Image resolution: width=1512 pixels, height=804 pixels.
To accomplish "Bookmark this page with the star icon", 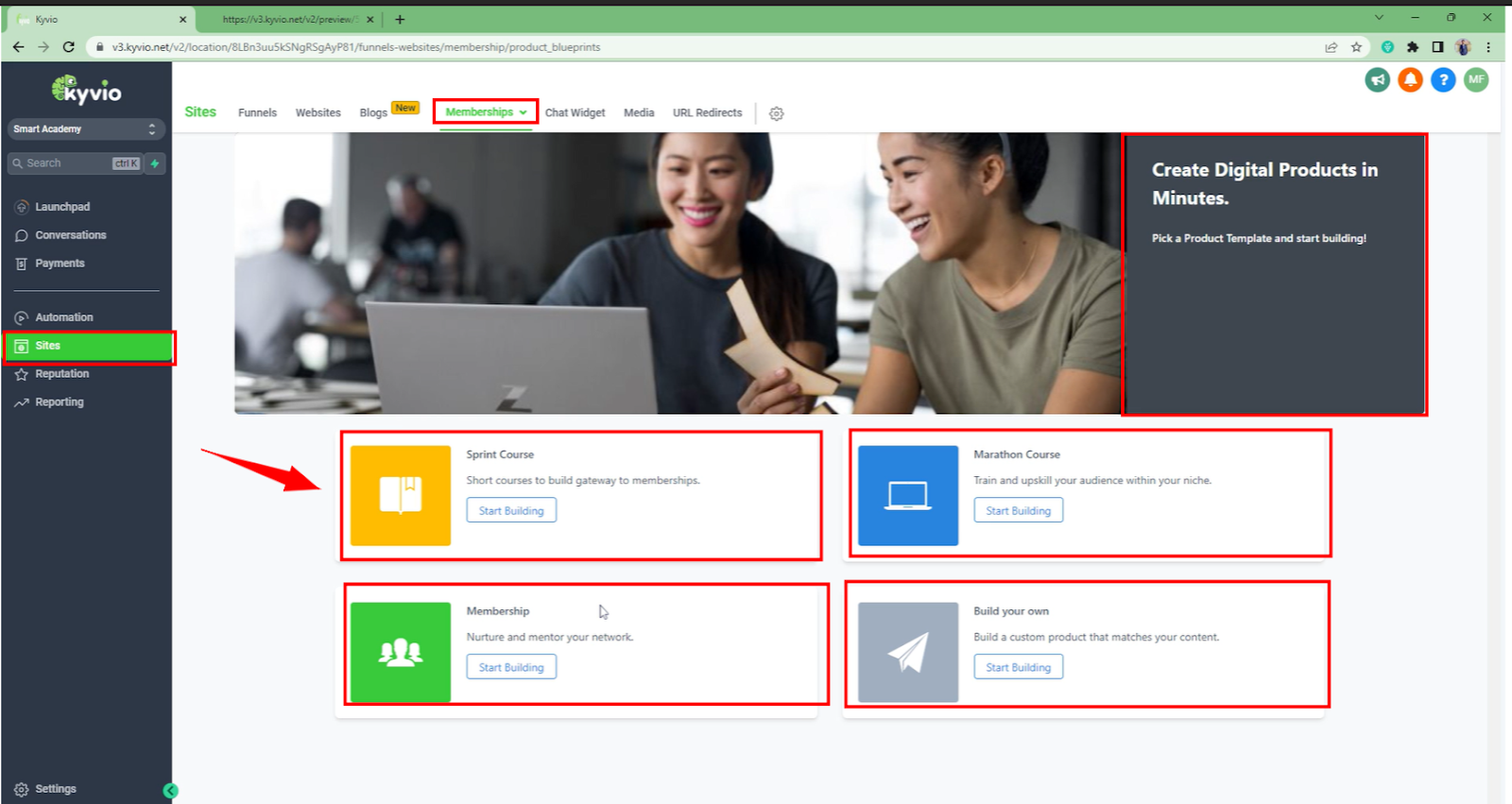I will click(1356, 47).
